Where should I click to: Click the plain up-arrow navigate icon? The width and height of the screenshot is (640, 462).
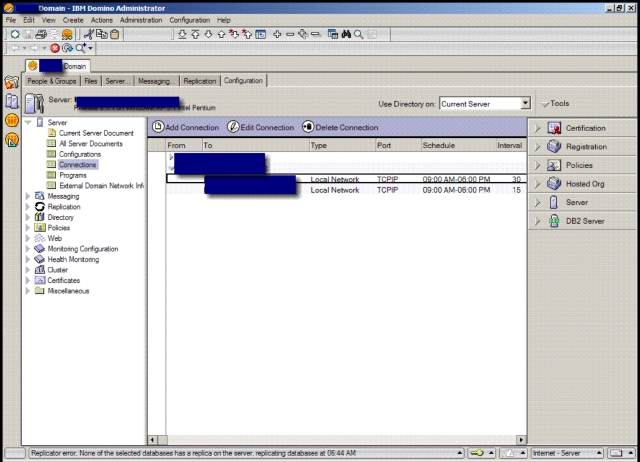click(221, 34)
